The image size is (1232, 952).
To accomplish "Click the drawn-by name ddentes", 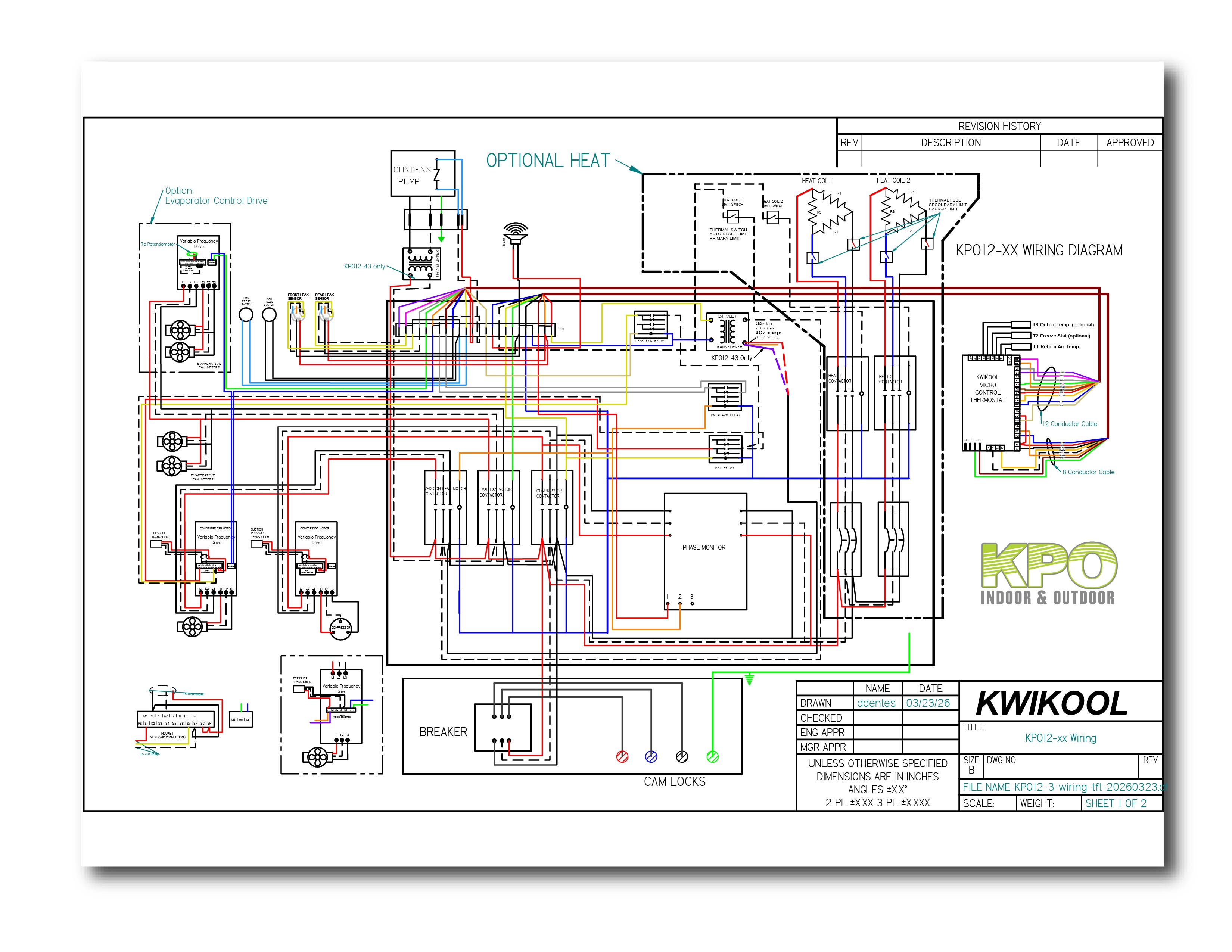I will pyautogui.click(x=876, y=703).
